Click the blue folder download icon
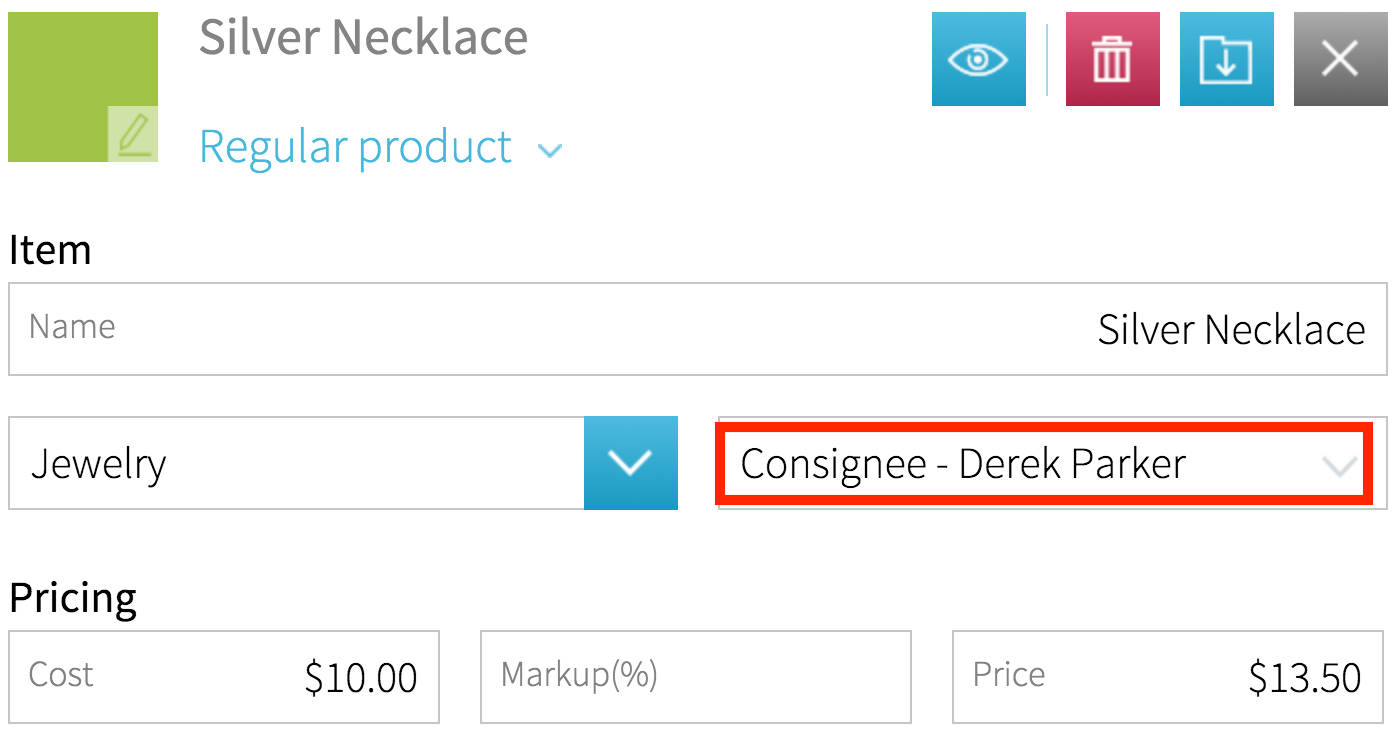This screenshot has height=736, width=1400. pos(1226,60)
